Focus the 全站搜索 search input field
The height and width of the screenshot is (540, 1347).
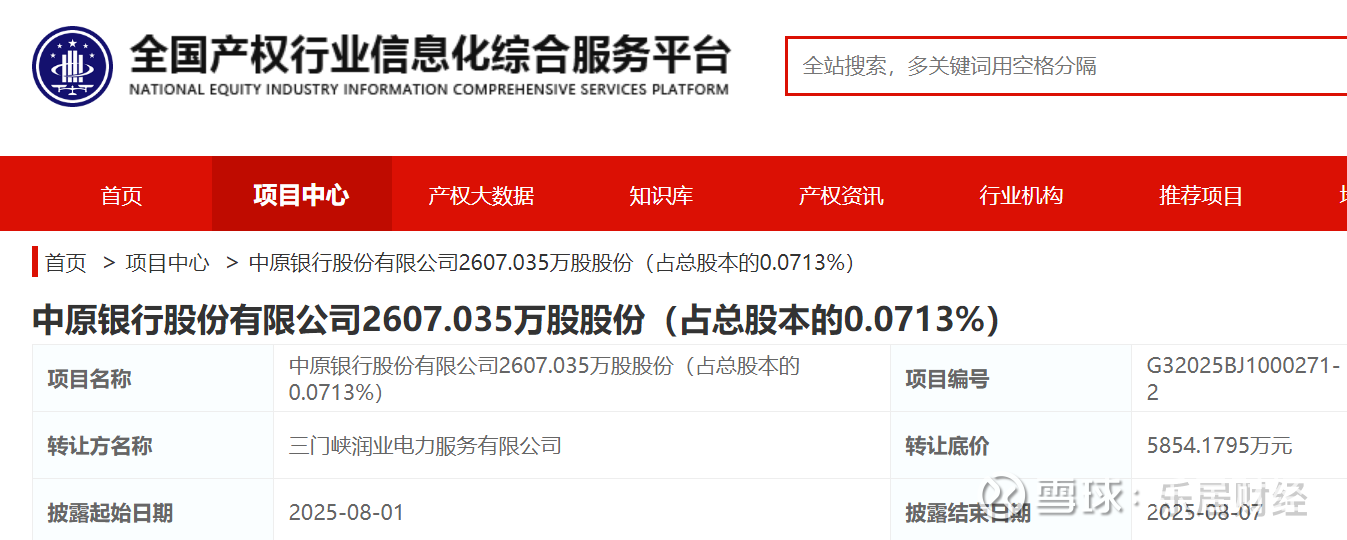(x=1066, y=66)
